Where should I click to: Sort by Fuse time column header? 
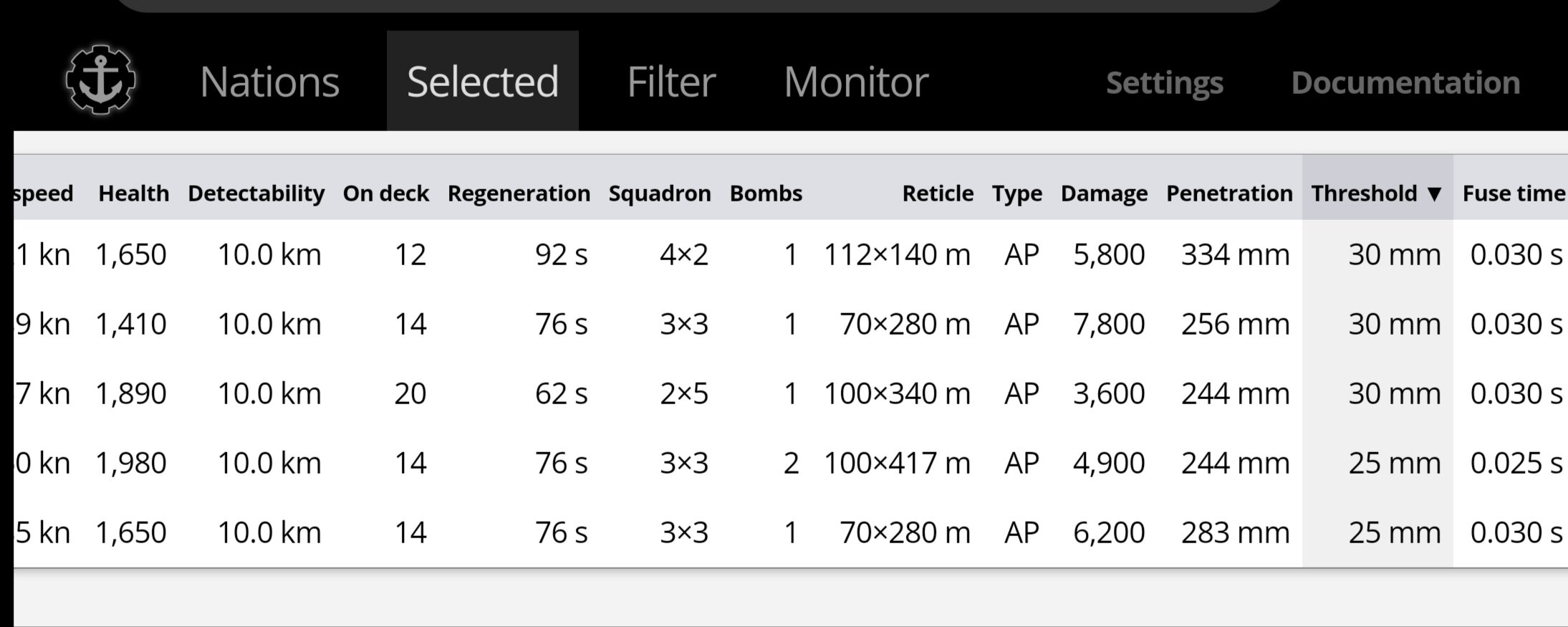tap(1513, 193)
